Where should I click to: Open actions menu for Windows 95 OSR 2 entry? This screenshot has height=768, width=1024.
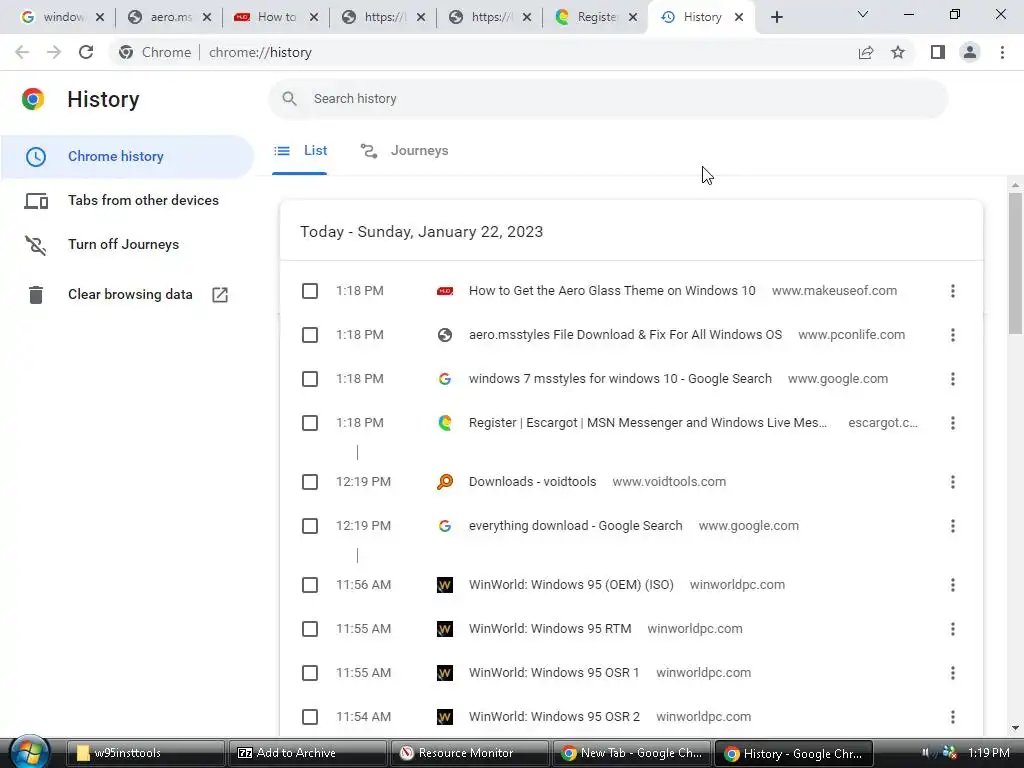[x=953, y=717]
